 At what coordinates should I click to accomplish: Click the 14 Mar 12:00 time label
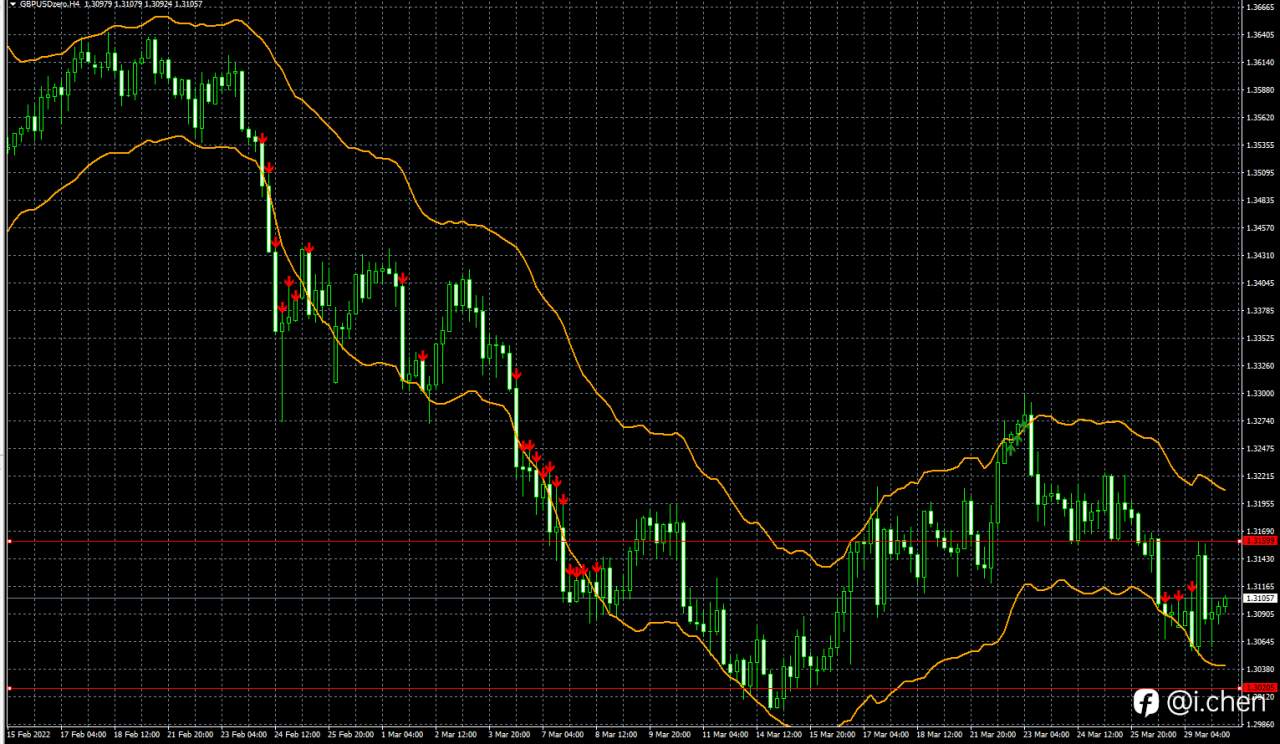[779, 735]
